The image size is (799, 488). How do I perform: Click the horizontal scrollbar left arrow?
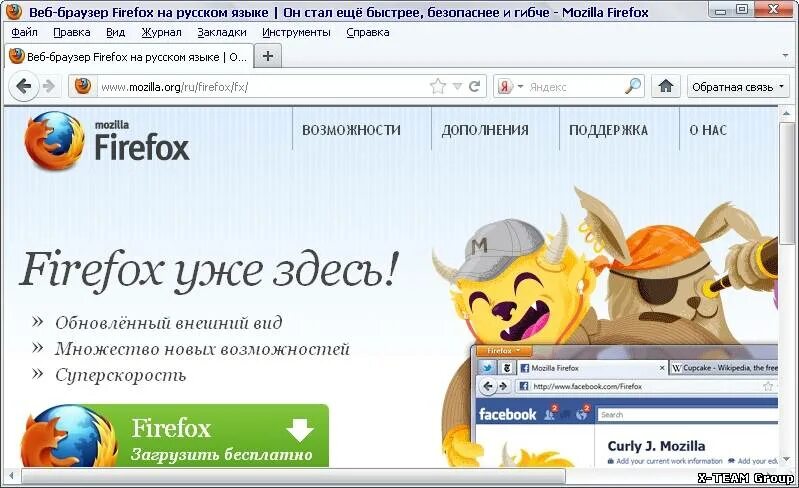[x=11, y=477]
